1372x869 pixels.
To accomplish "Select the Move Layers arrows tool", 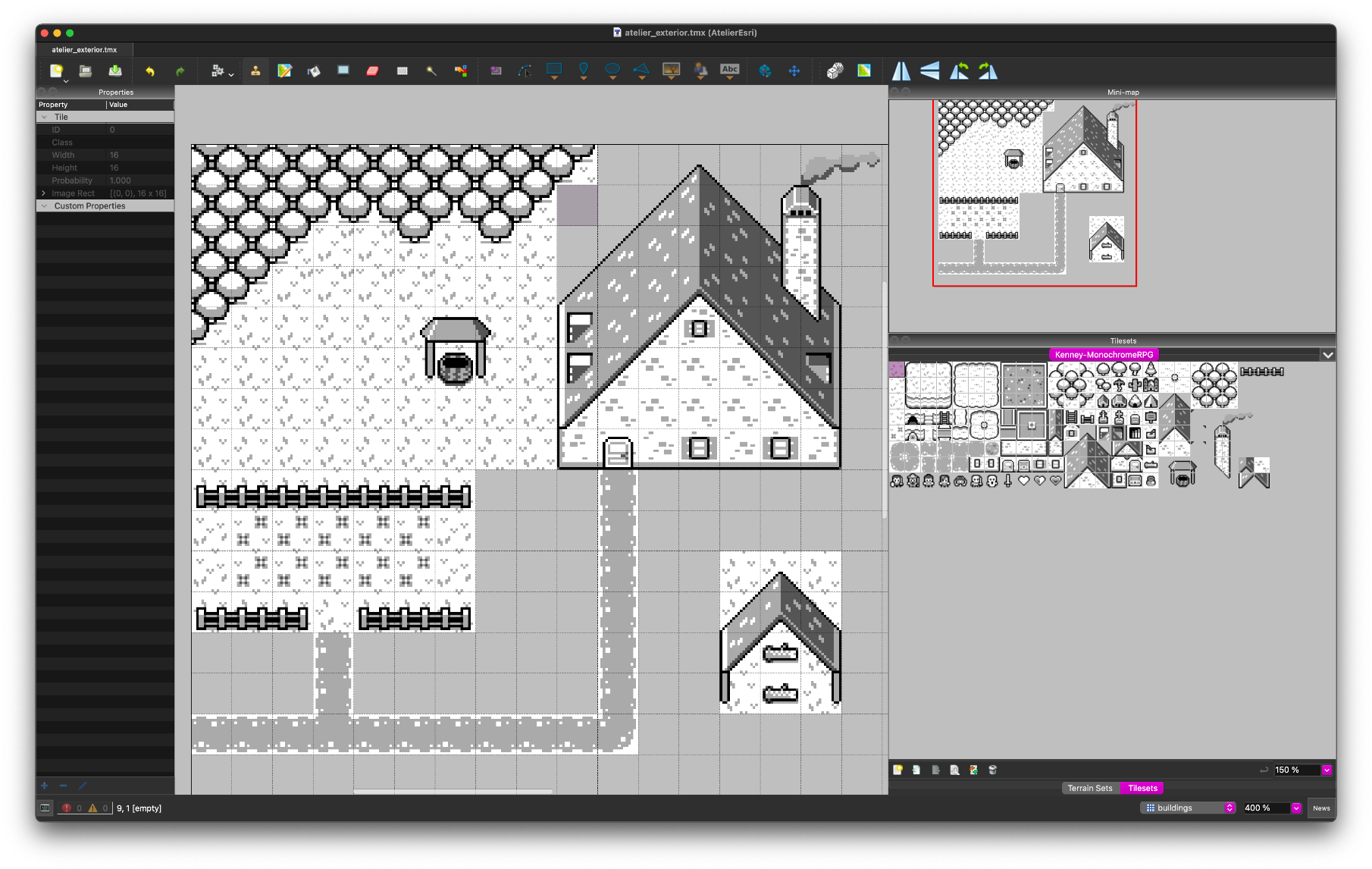I will click(794, 71).
